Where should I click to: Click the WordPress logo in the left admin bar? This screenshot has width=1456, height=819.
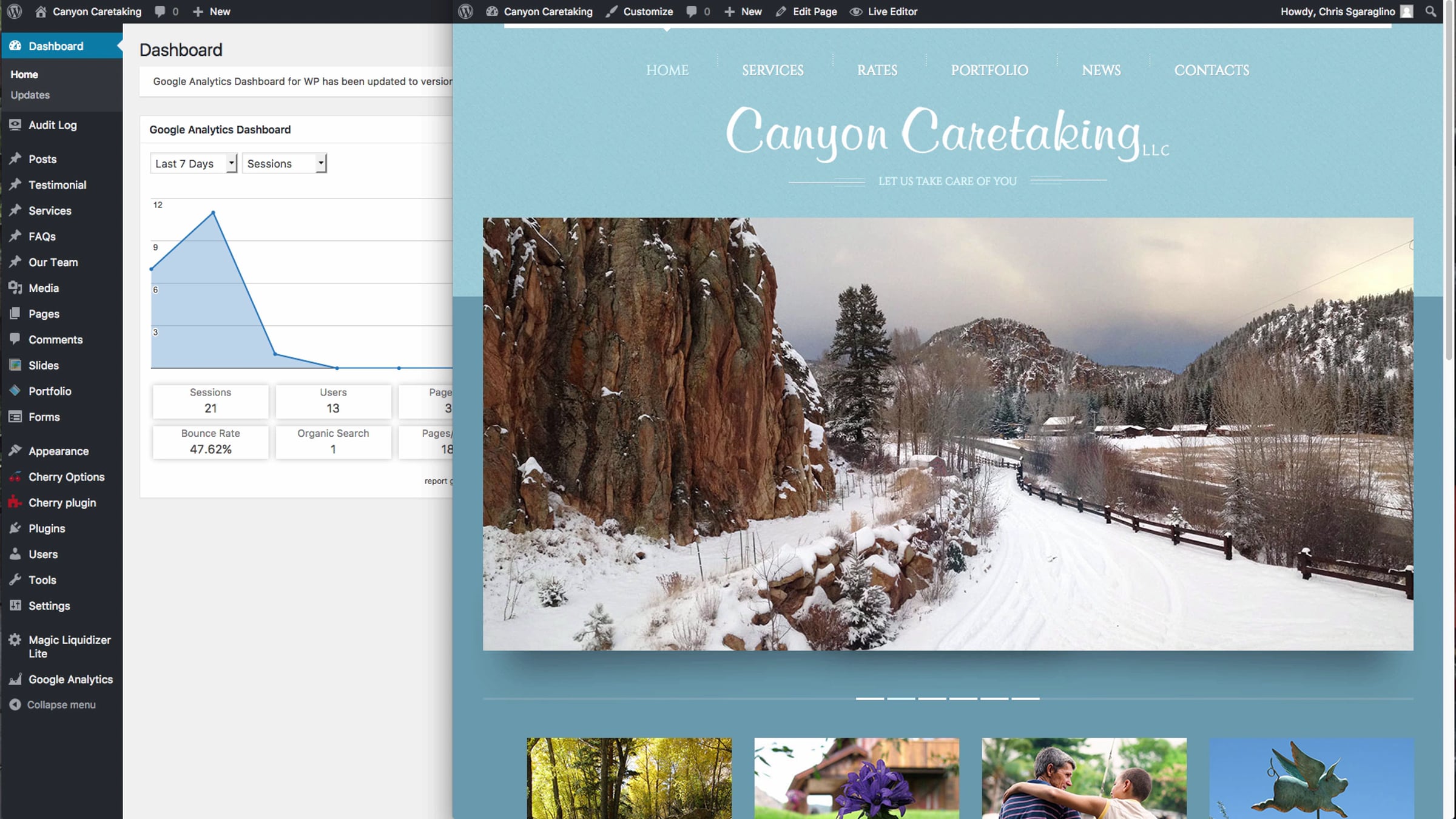pos(15,12)
